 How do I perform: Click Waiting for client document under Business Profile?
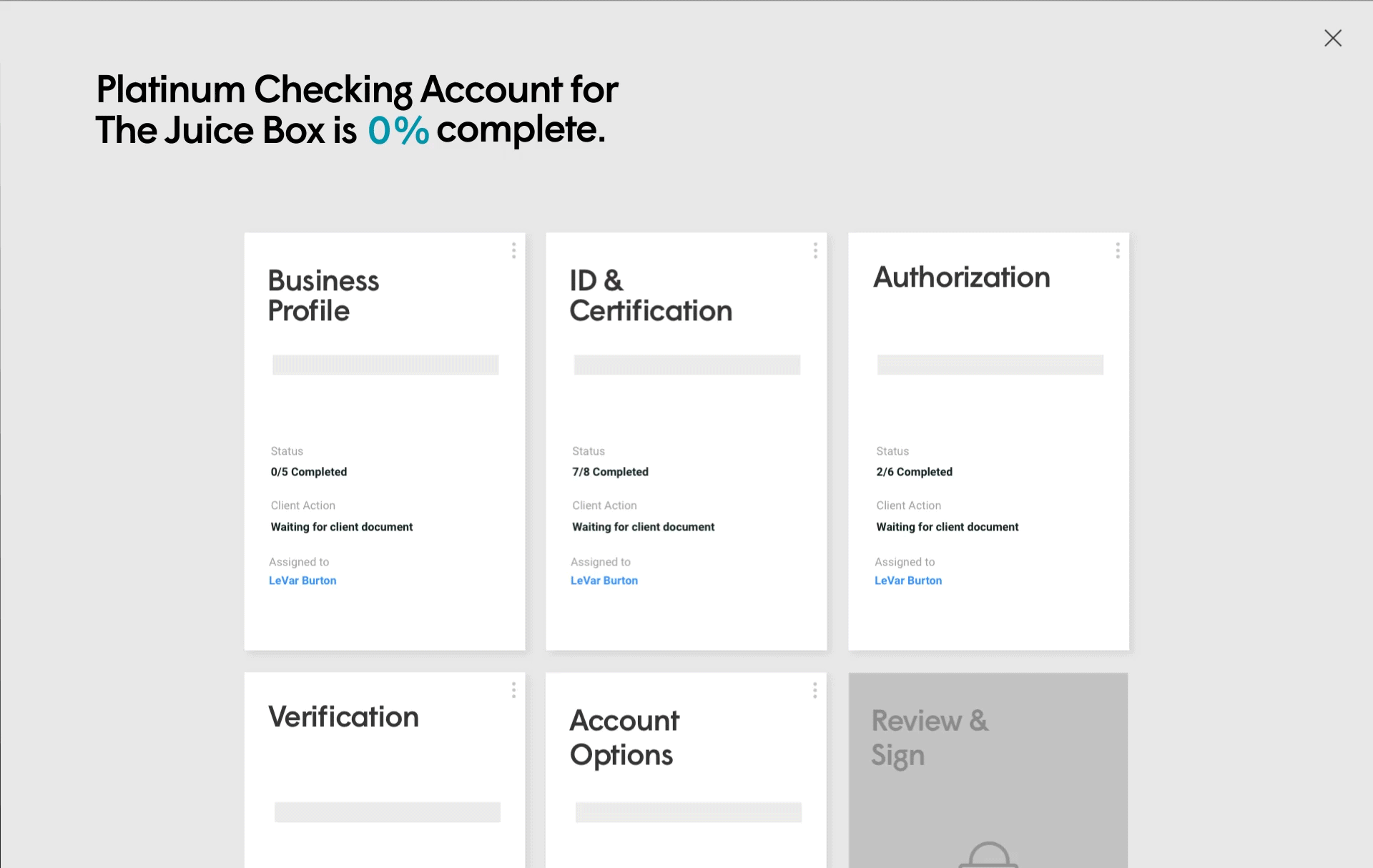[342, 527]
